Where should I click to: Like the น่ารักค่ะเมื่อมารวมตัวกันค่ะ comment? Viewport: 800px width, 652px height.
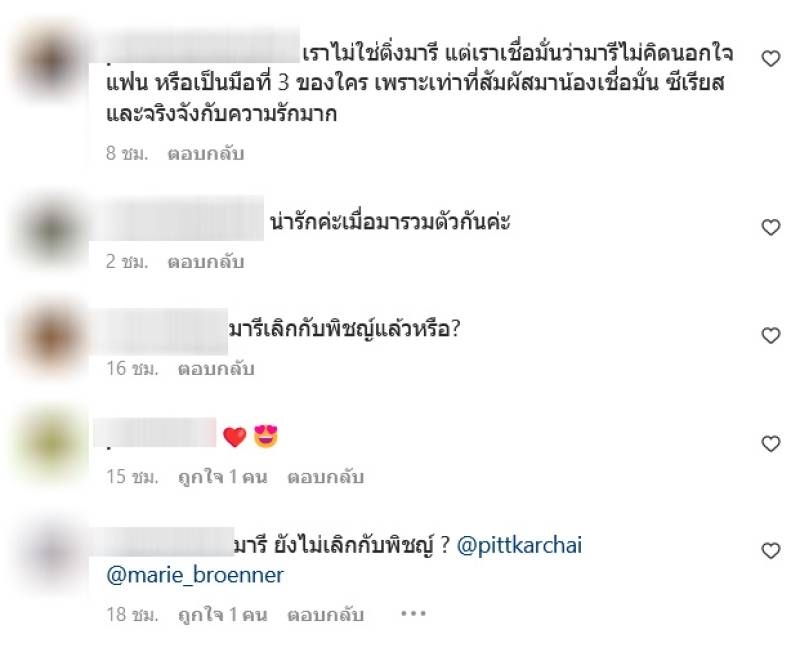770,227
